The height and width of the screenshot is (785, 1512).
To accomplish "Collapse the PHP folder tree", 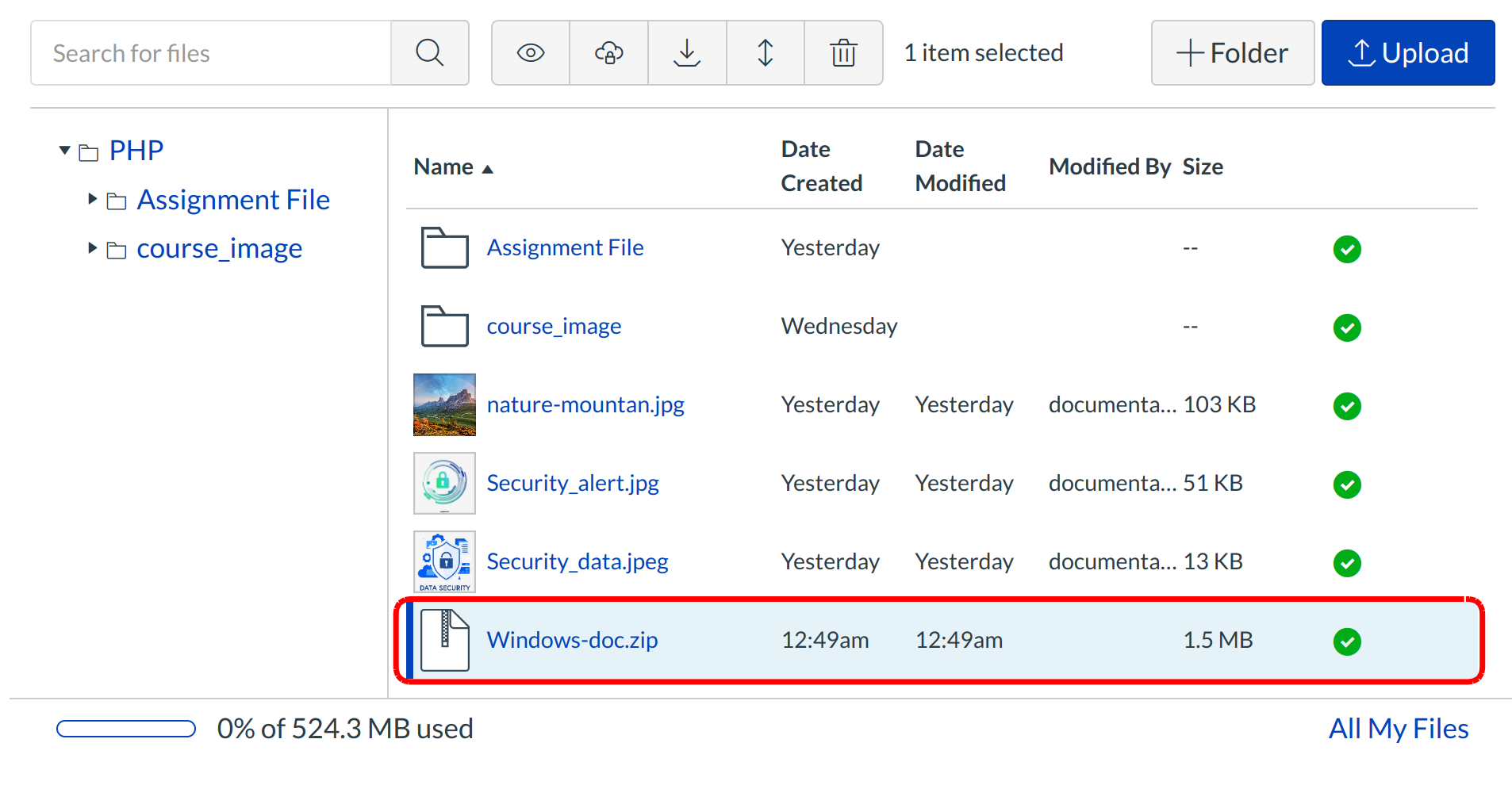I will click(65, 151).
